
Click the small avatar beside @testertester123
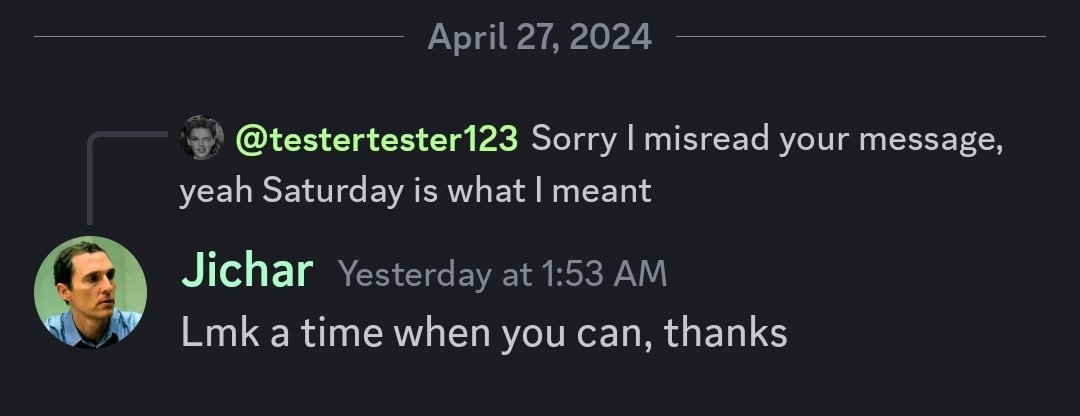tap(201, 138)
